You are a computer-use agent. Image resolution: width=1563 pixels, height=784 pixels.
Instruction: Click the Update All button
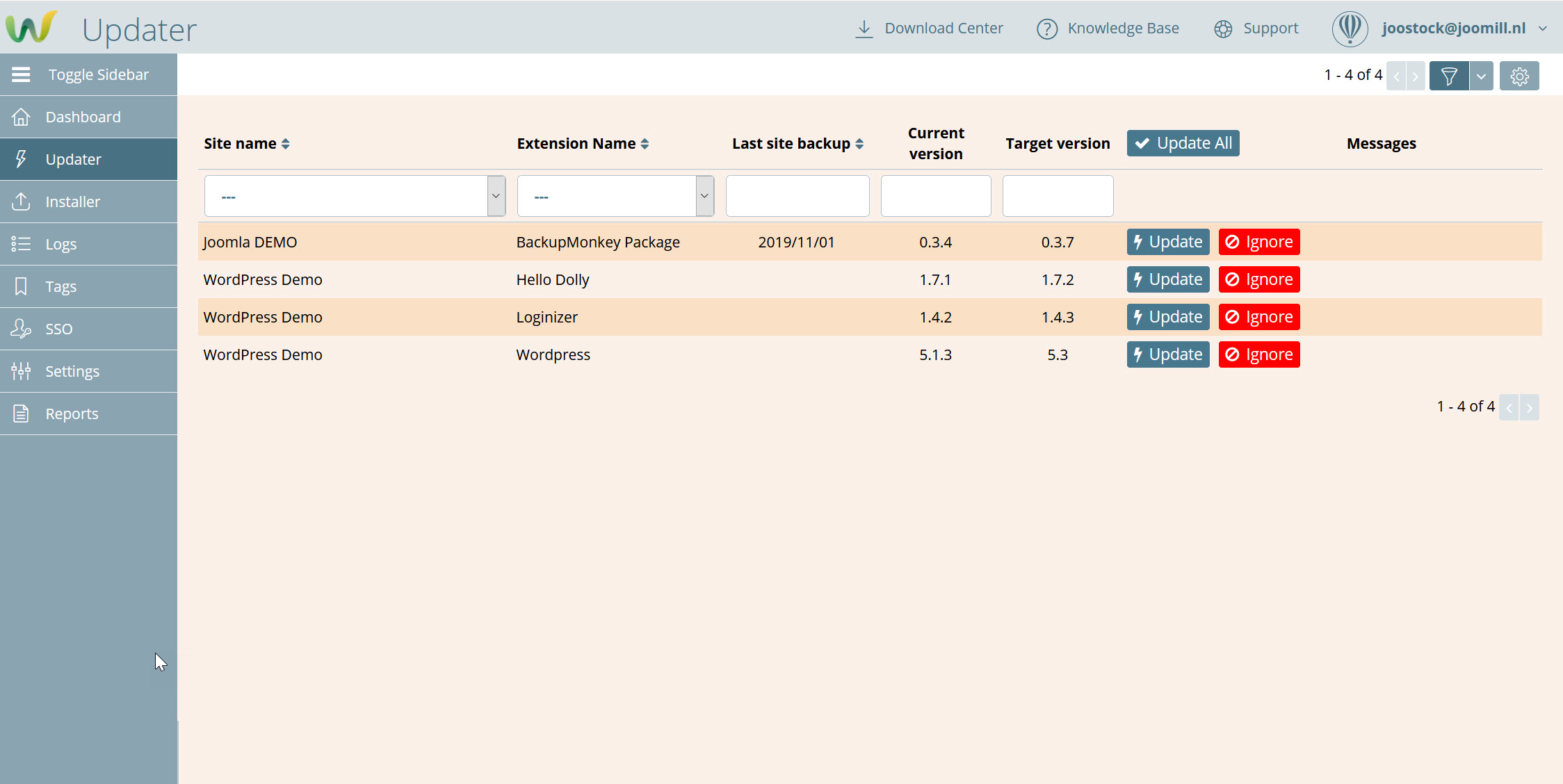(x=1183, y=143)
